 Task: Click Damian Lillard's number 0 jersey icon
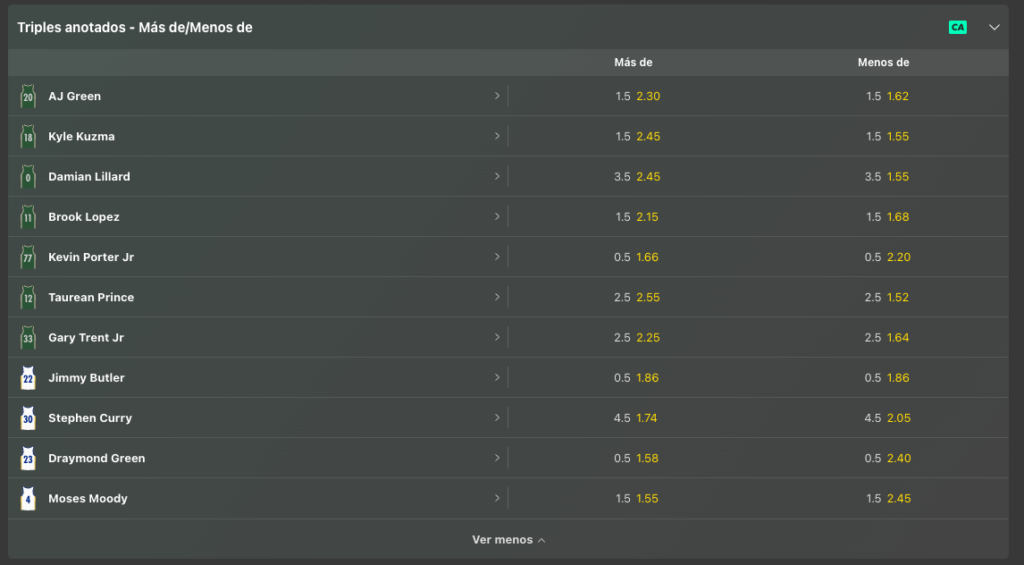pos(27,176)
